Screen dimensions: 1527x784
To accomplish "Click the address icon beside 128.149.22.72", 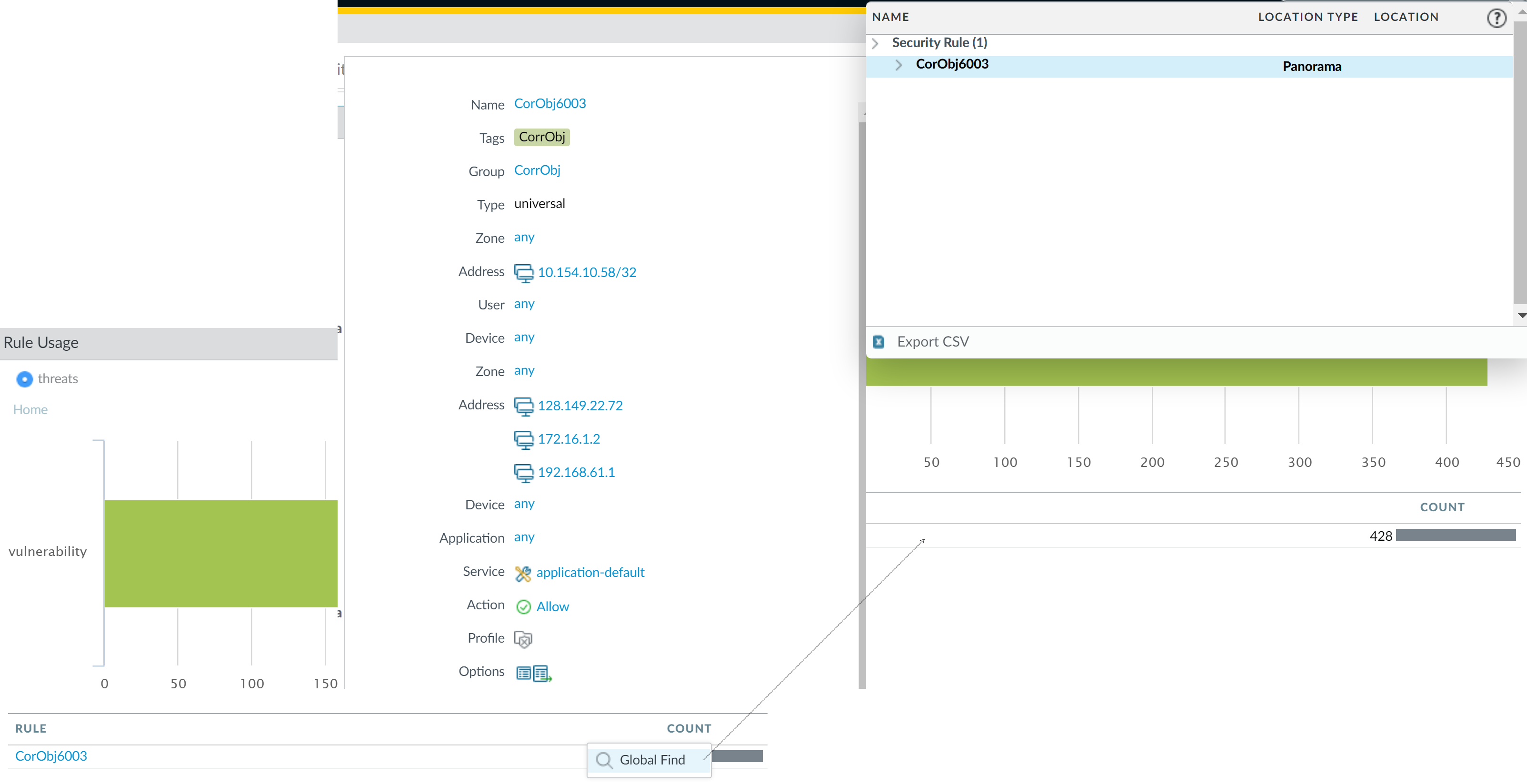I will pyautogui.click(x=523, y=406).
